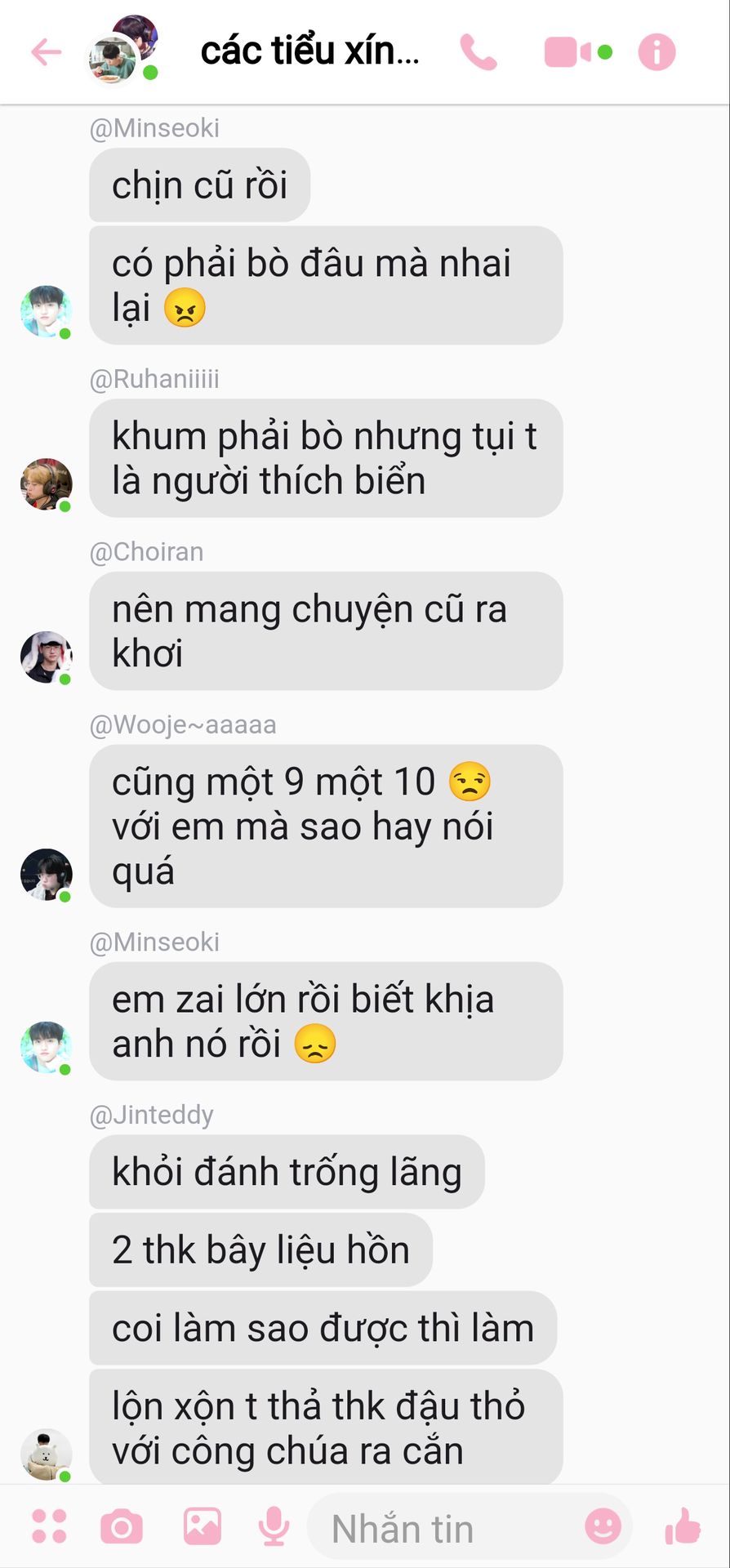Open the group chat title

310,51
